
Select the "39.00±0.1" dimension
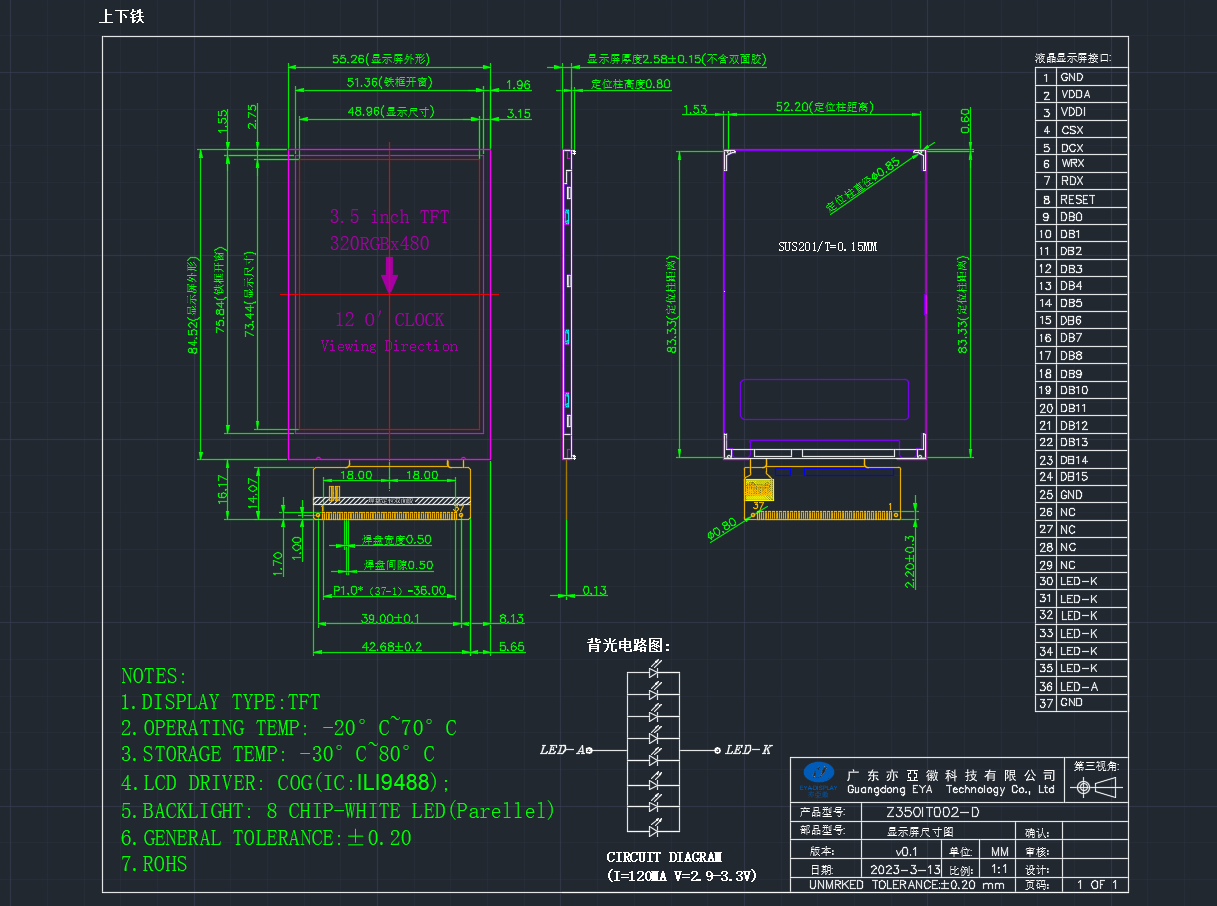point(391,618)
